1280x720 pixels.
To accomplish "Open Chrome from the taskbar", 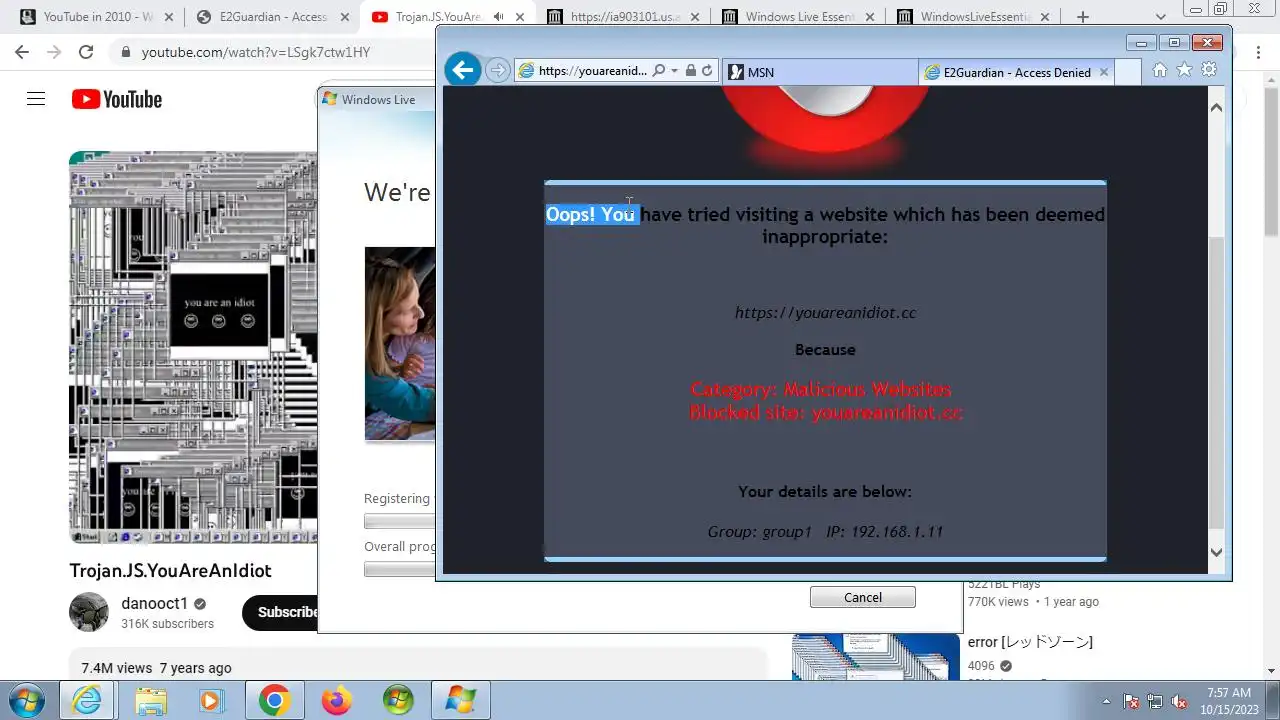I will pos(274,701).
